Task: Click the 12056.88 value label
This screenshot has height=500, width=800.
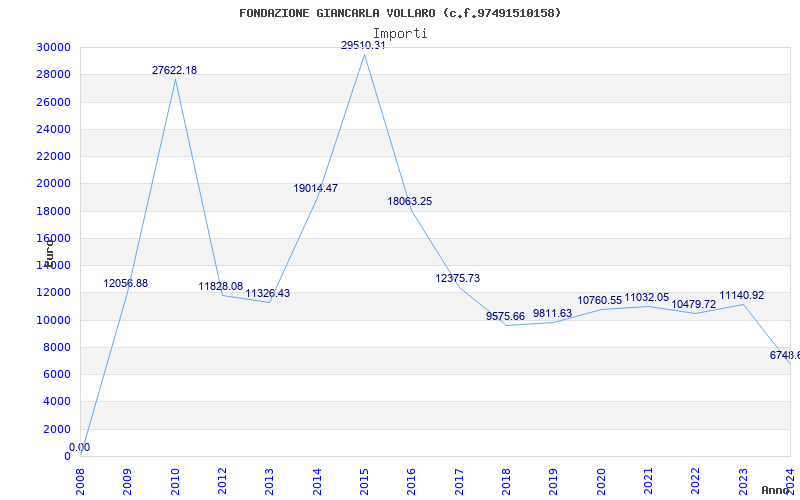Action: tap(126, 284)
